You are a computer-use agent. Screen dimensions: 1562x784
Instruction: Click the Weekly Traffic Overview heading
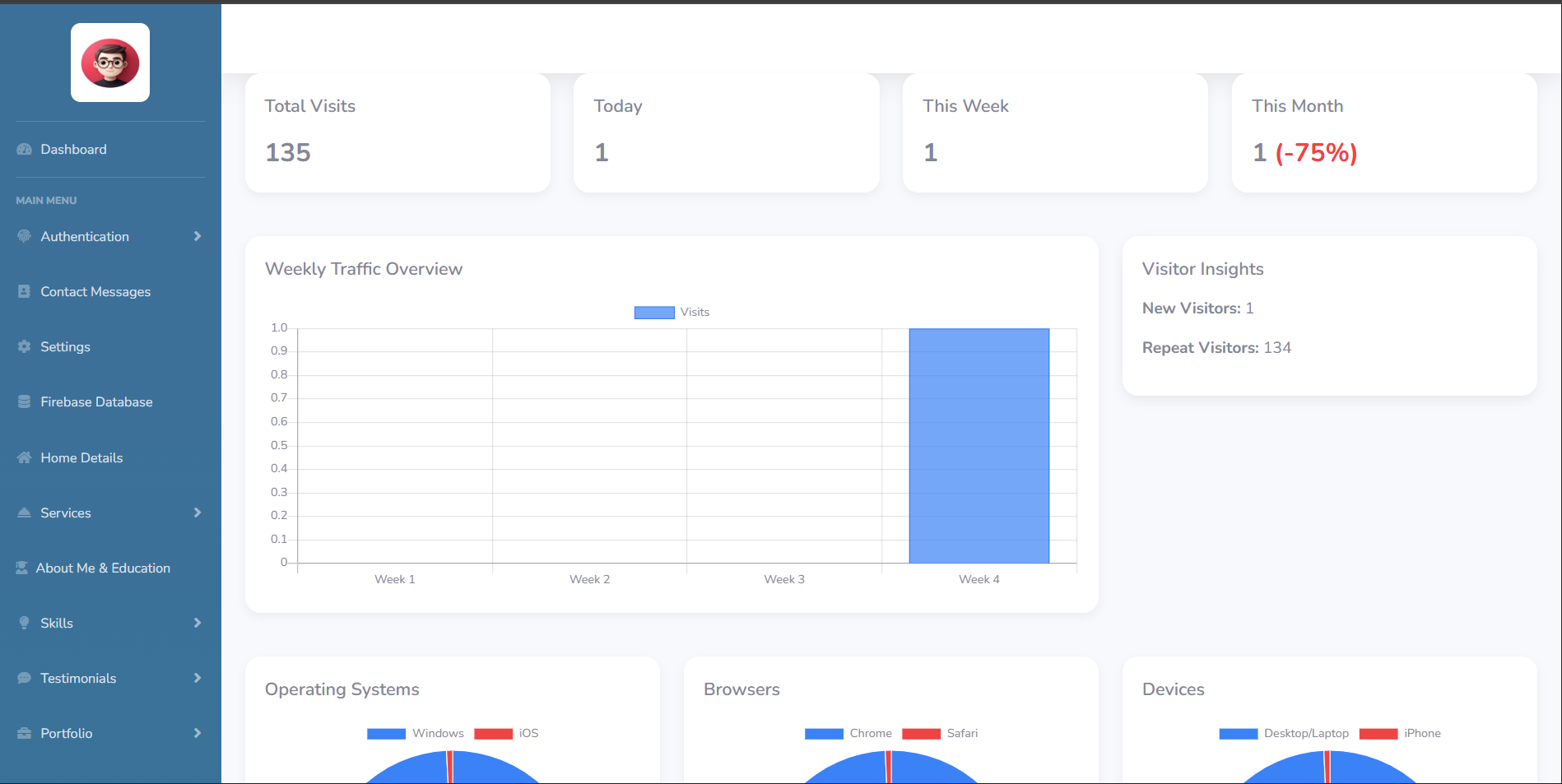point(364,269)
